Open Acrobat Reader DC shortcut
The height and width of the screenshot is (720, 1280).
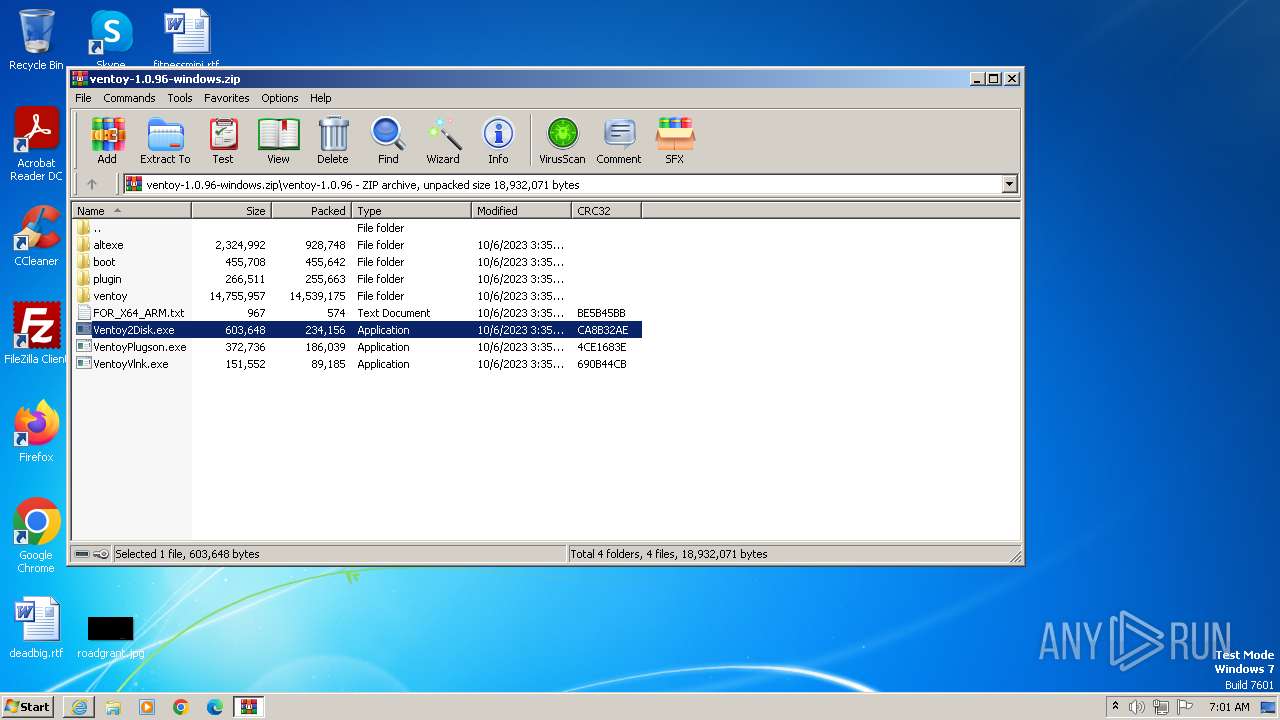click(36, 144)
